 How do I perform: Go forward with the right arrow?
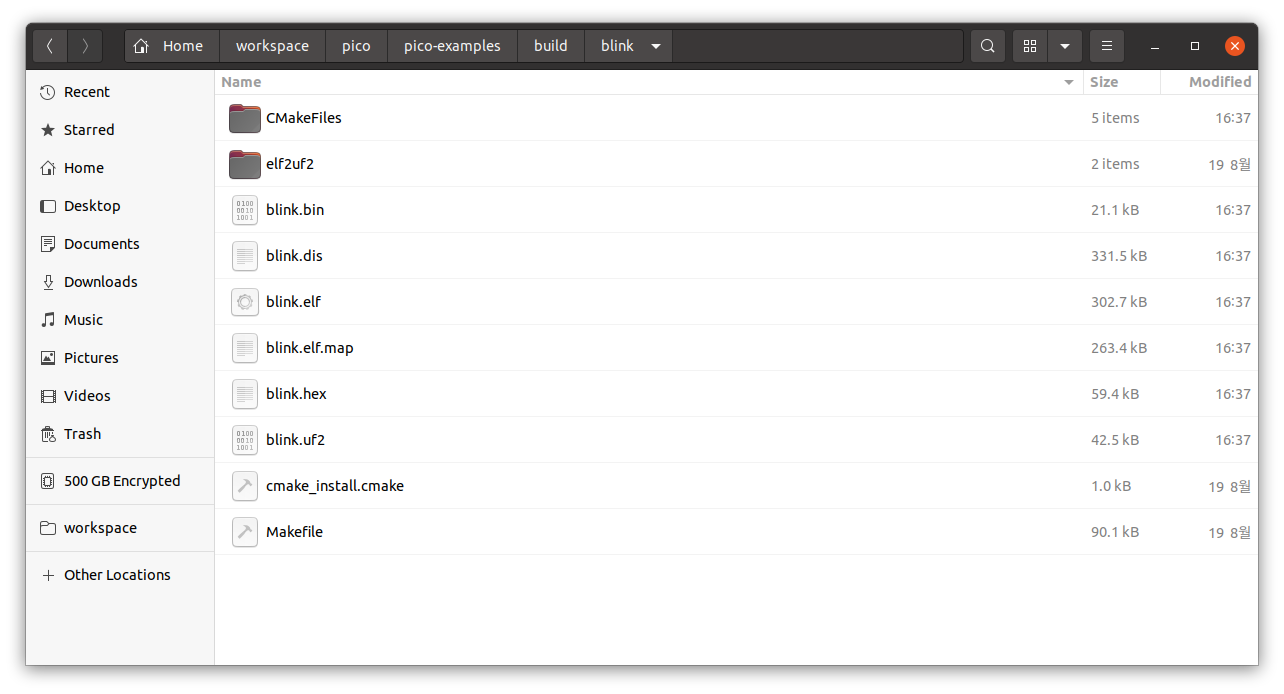coord(85,46)
